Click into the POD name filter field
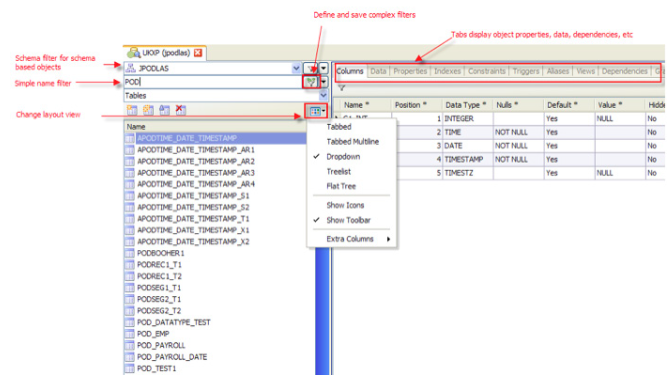The width and height of the screenshot is (671, 379). click(x=213, y=82)
